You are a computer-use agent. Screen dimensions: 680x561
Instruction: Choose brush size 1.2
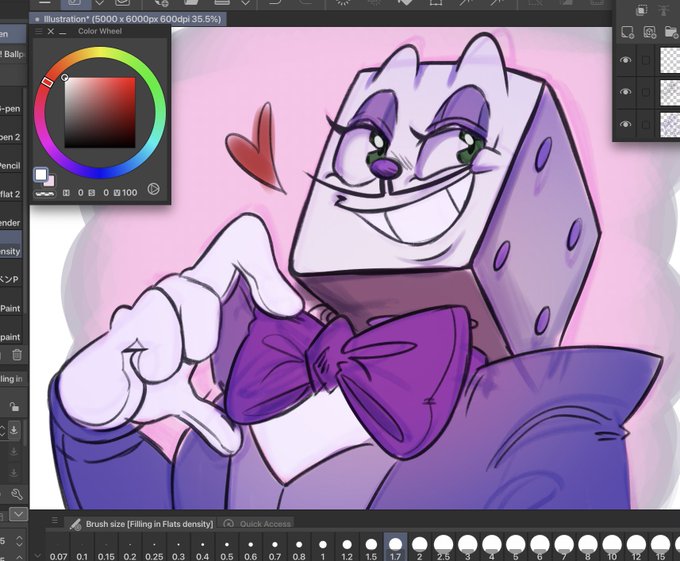click(x=347, y=548)
